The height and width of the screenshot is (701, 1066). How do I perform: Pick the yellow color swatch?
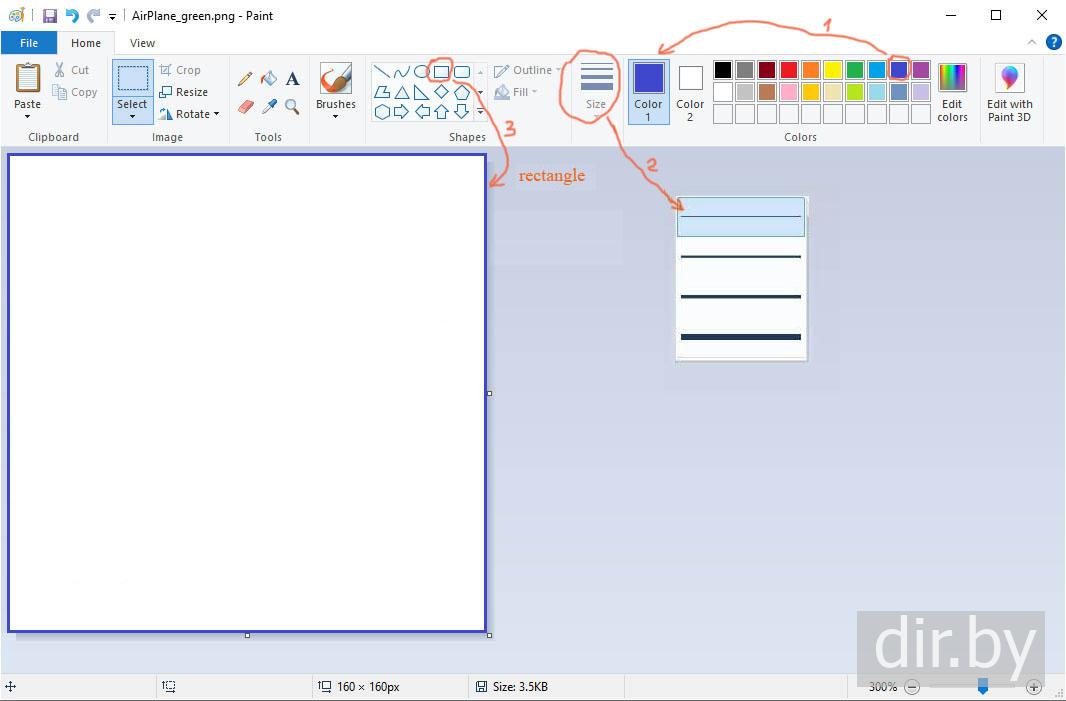pyautogui.click(x=833, y=69)
